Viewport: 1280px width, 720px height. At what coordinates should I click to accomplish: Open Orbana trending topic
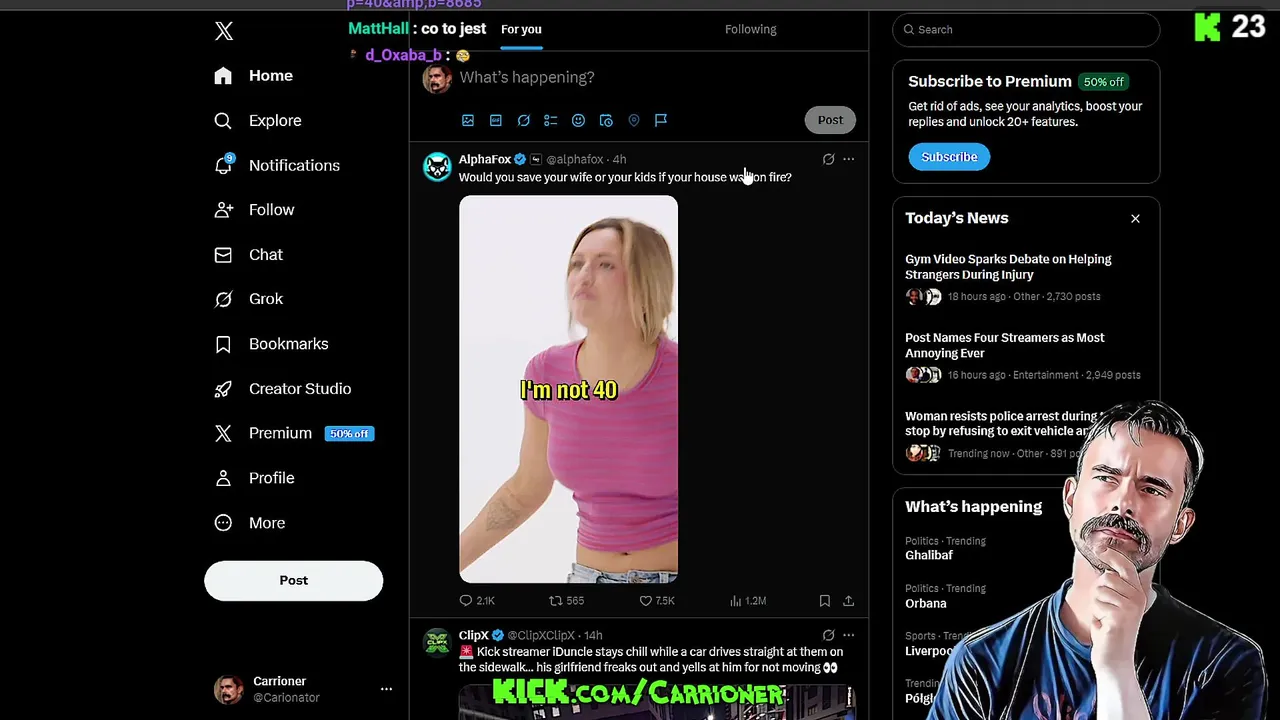pos(926,604)
